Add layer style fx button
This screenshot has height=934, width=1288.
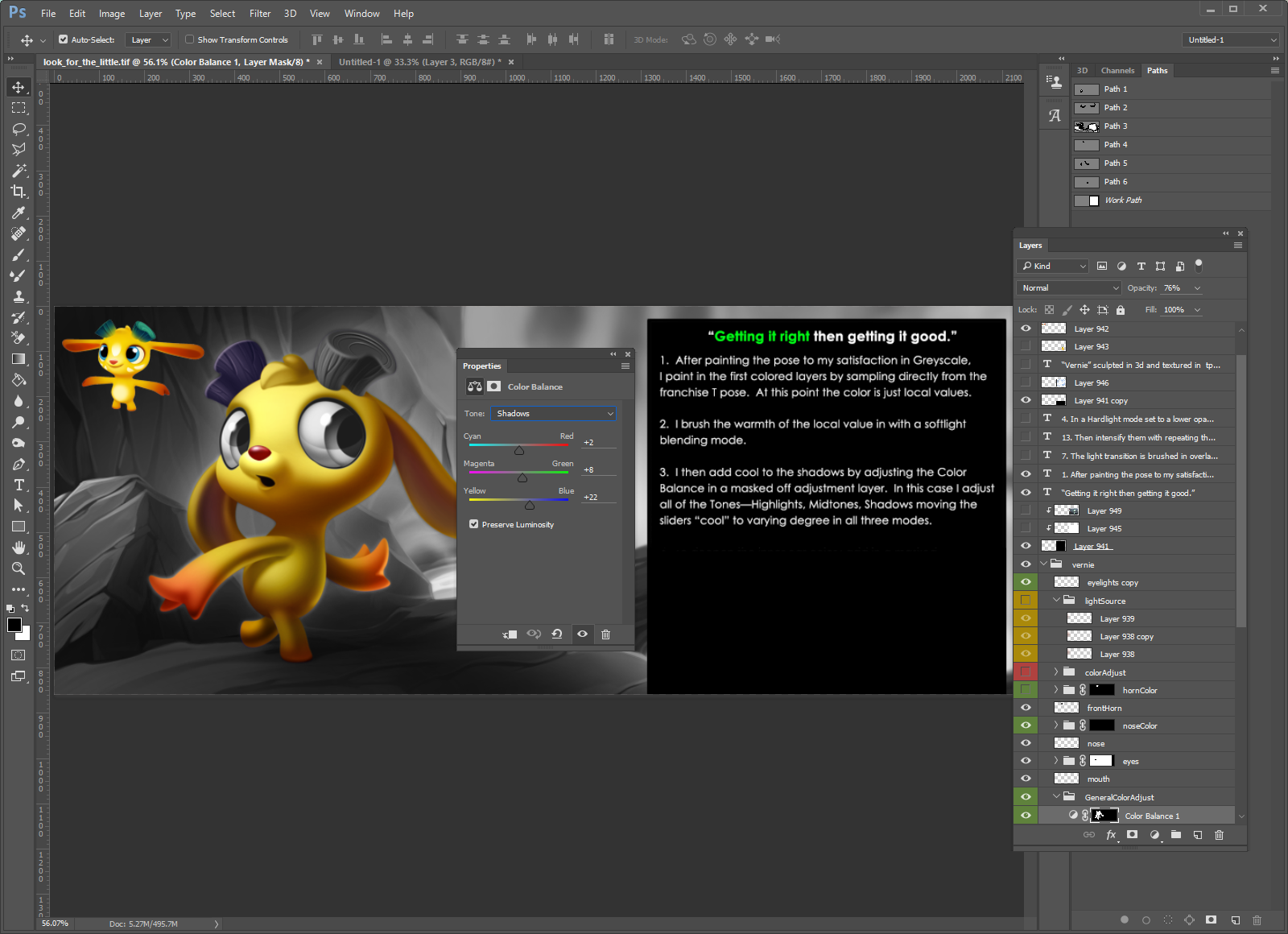click(x=1111, y=835)
